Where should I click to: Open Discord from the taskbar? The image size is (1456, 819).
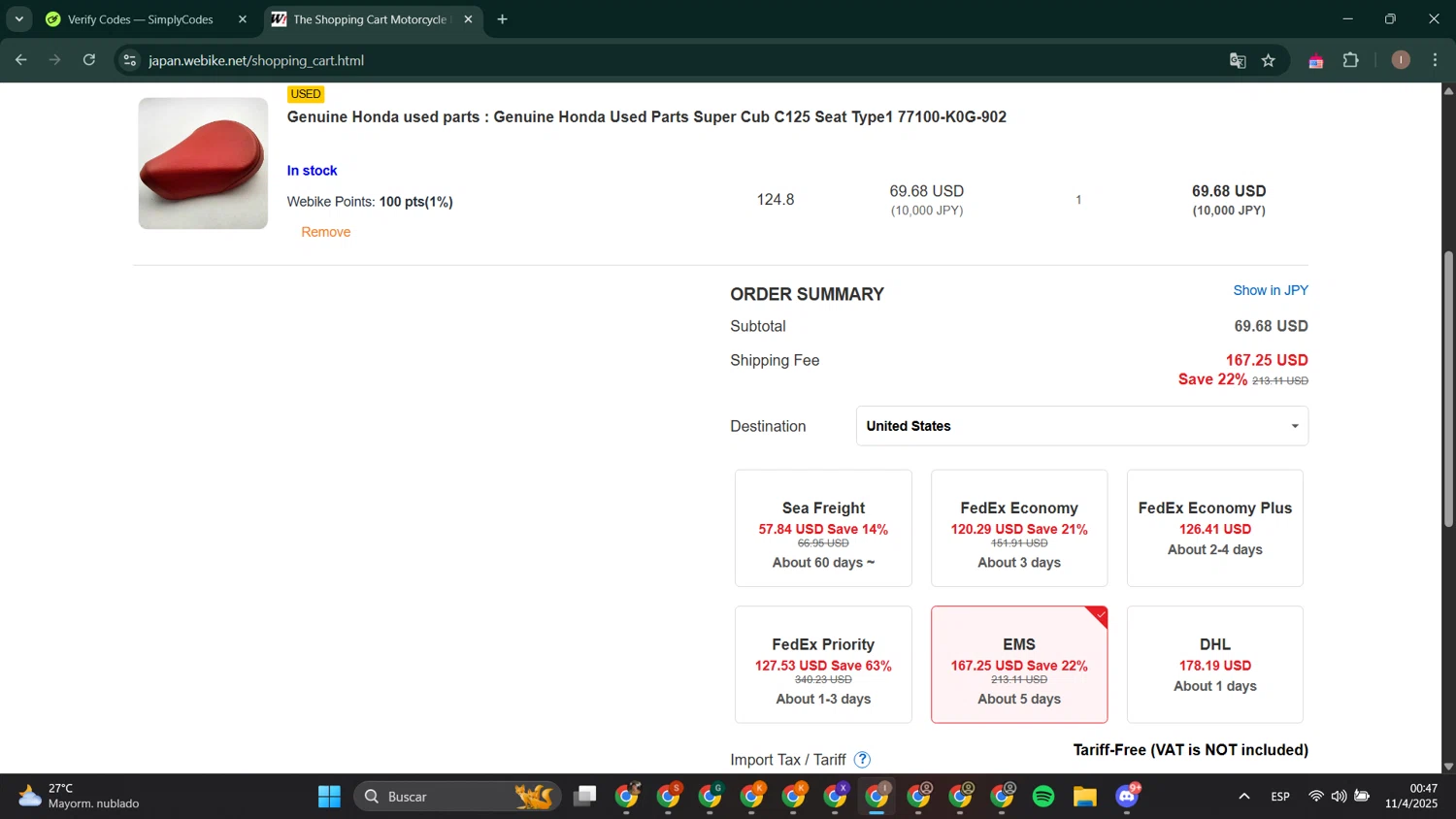tap(1127, 797)
